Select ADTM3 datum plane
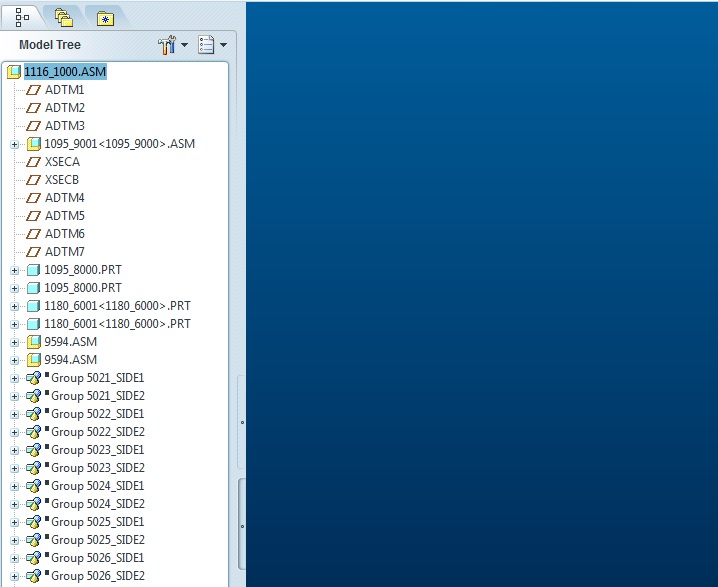Image resolution: width=718 pixels, height=587 pixels. pyautogui.click(x=65, y=125)
